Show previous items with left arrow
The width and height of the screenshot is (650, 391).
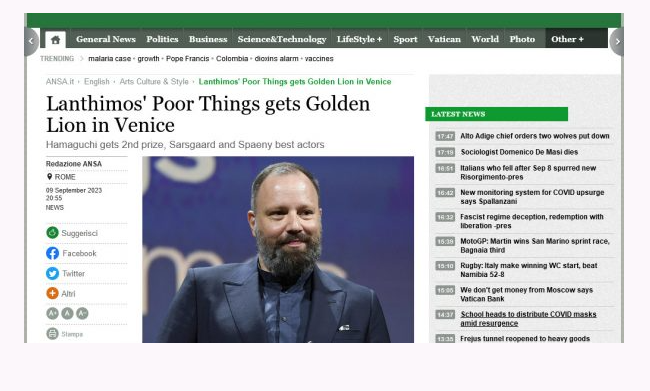[31, 41]
